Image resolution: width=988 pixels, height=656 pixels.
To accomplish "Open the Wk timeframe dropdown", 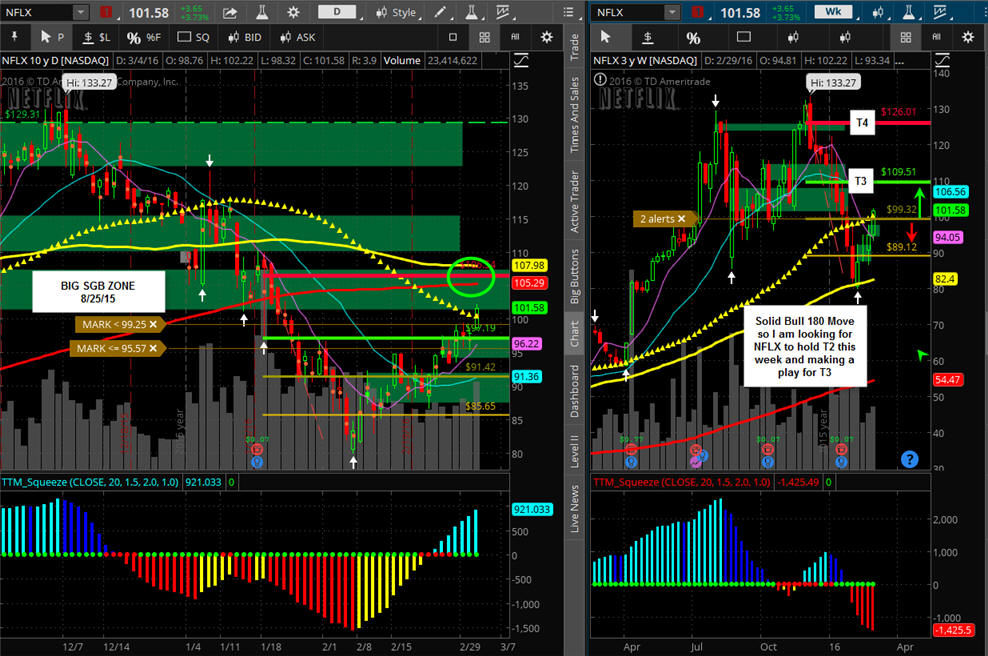I will pyautogui.click(x=833, y=12).
